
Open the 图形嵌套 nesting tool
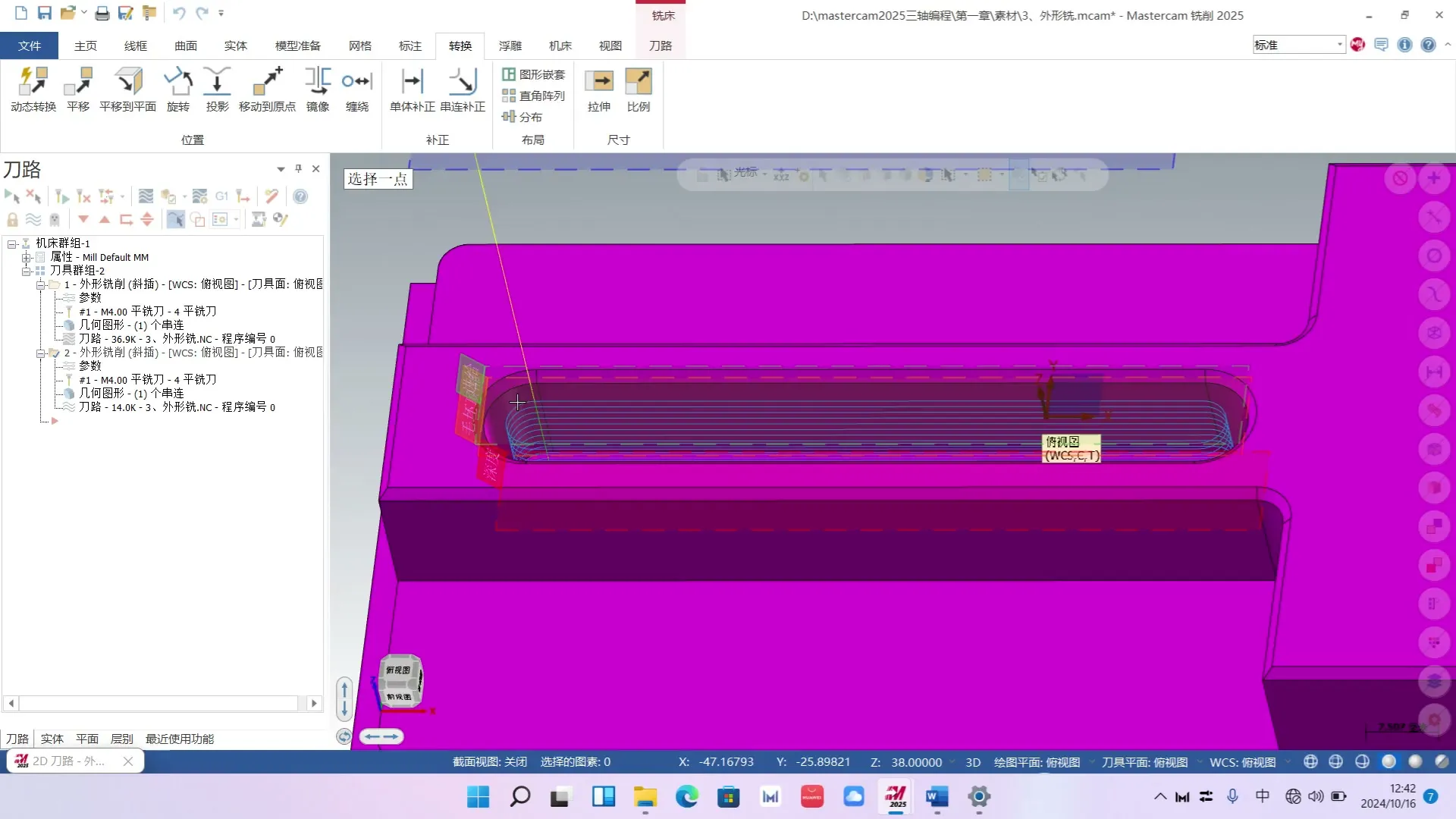pyautogui.click(x=534, y=74)
